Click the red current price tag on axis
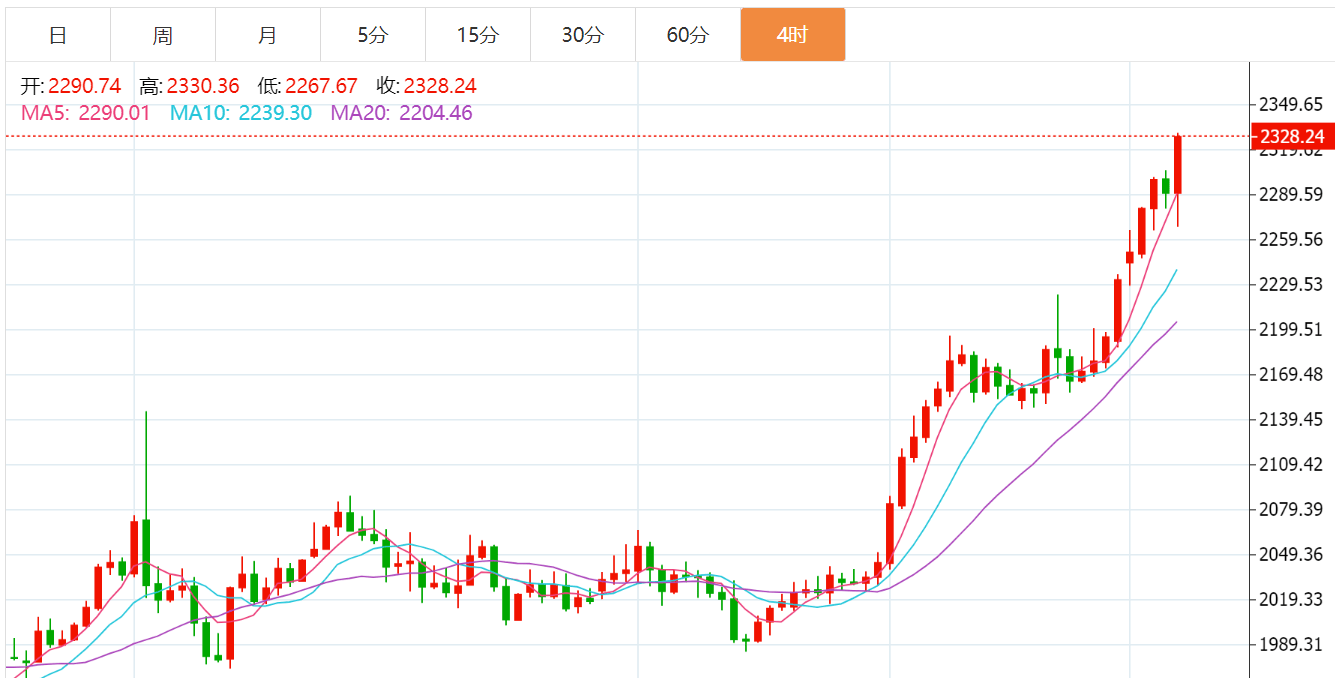 click(x=1292, y=136)
